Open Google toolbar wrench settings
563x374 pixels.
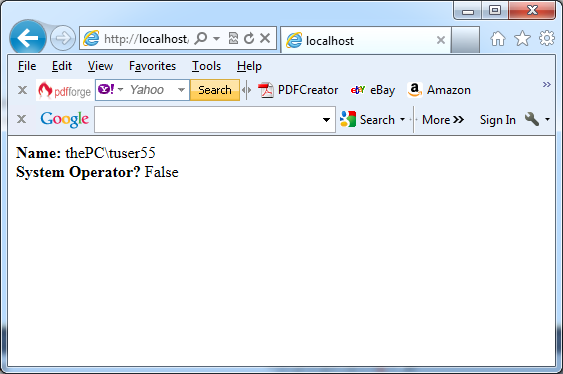(537, 119)
